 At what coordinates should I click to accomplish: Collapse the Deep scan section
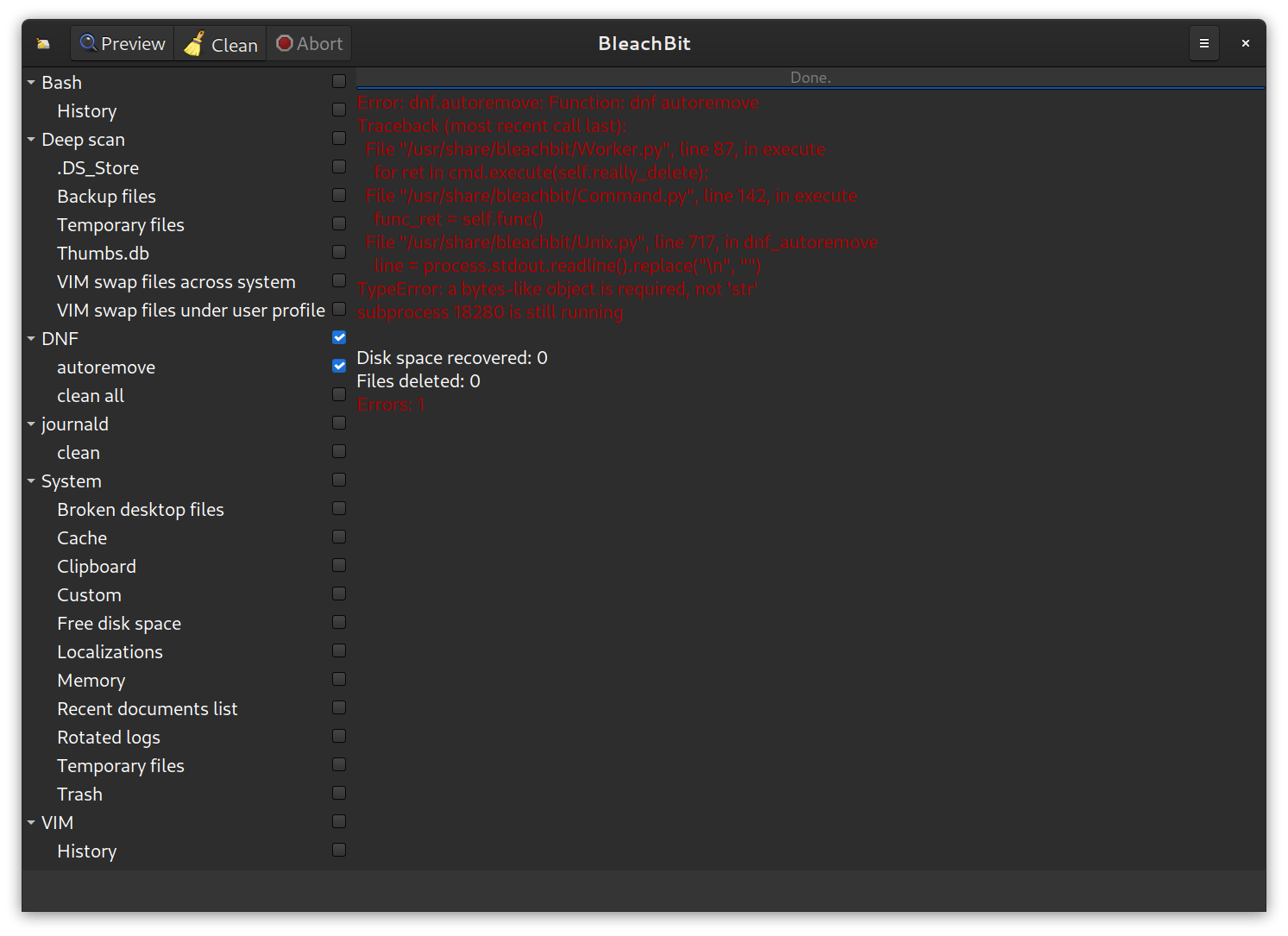click(30, 139)
